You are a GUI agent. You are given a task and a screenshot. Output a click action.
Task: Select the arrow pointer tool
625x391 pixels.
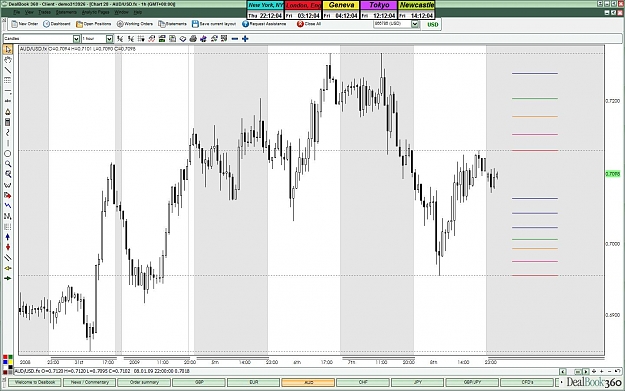coord(8,49)
